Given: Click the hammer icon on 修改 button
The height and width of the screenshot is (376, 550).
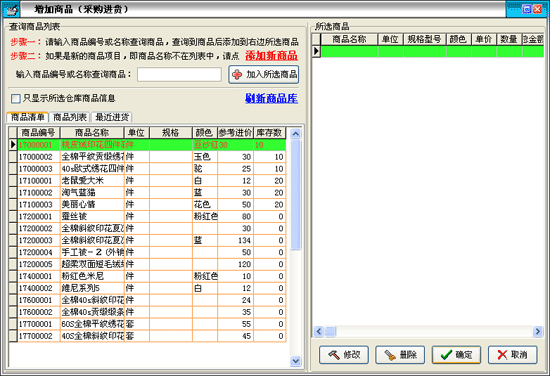Looking at the screenshot, I should point(334,355).
